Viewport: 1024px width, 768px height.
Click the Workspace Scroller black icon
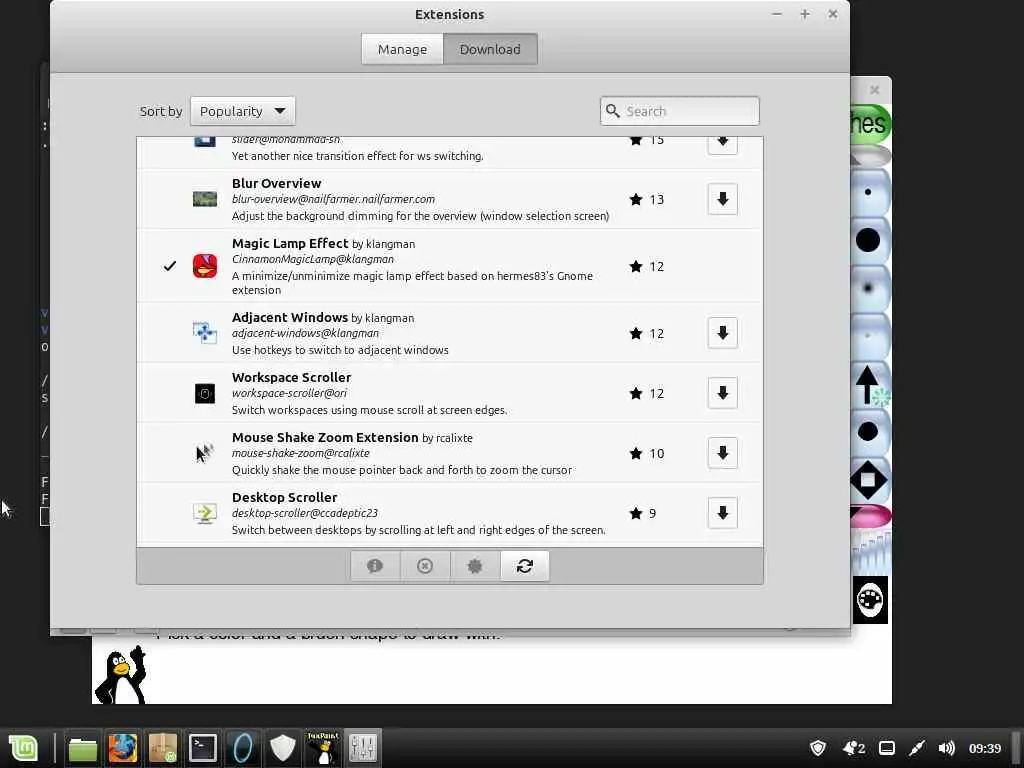(205, 393)
